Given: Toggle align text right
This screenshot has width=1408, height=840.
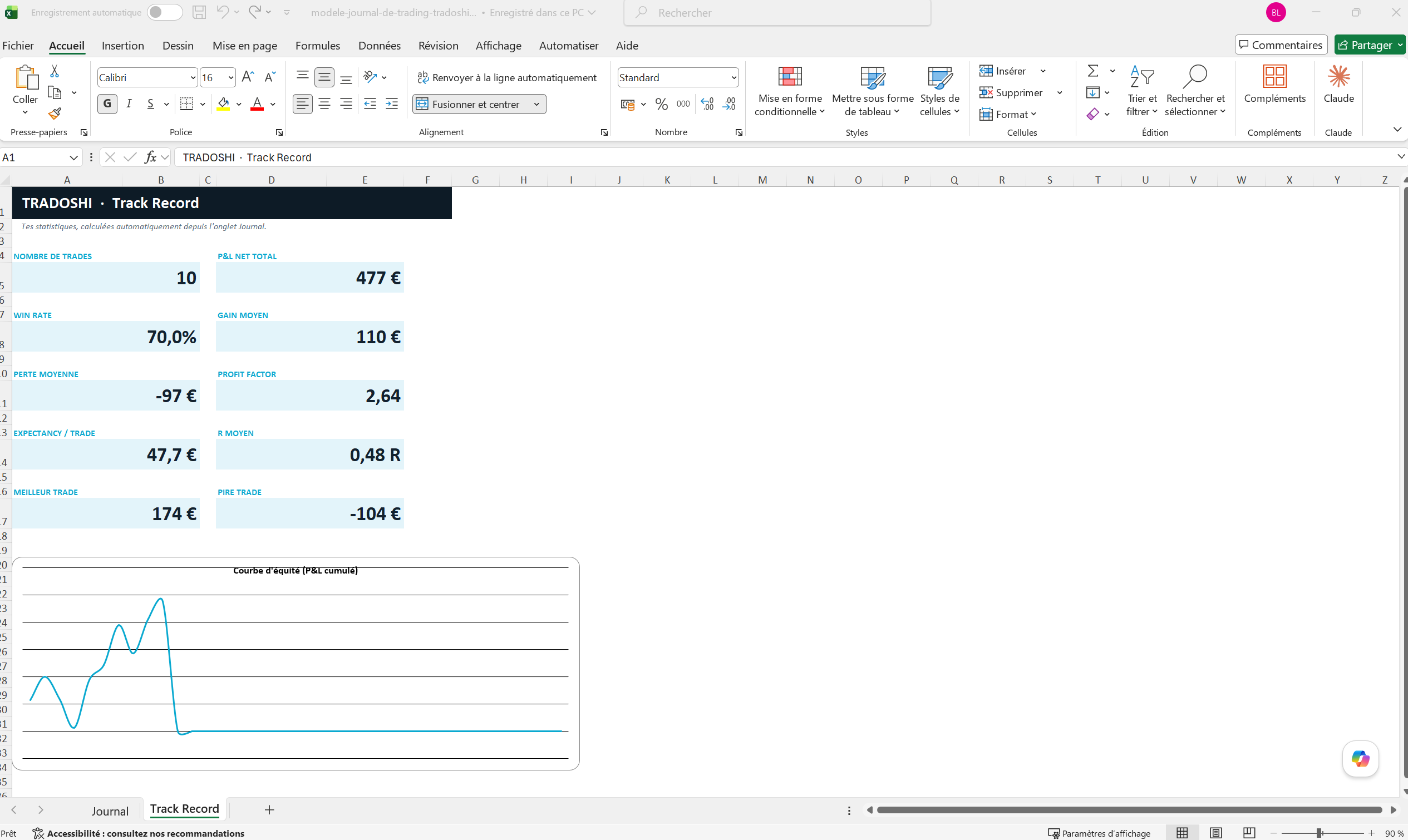Looking at the screenshot, I should pos(346,103).
